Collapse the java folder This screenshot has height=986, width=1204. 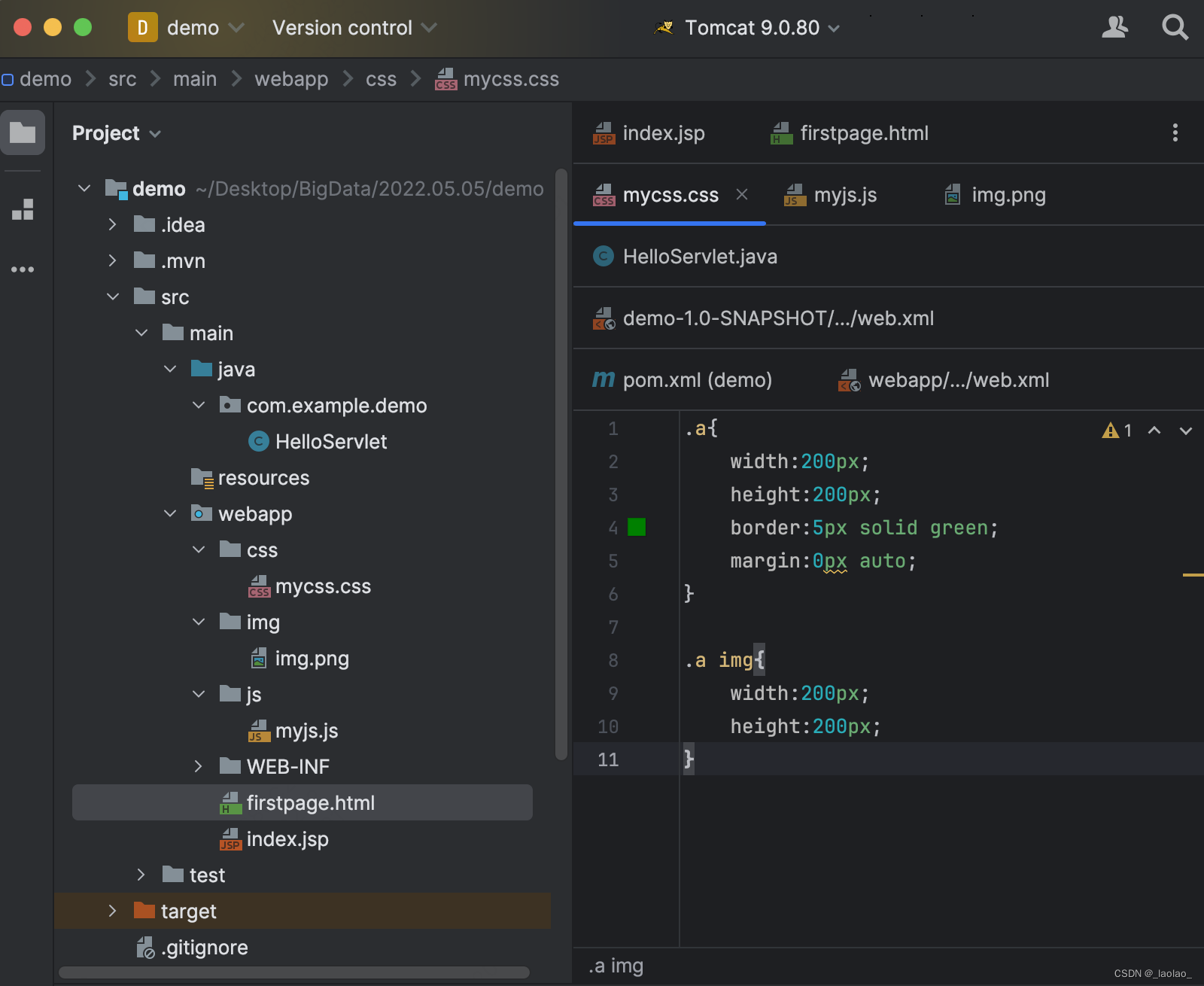[169, 369]
